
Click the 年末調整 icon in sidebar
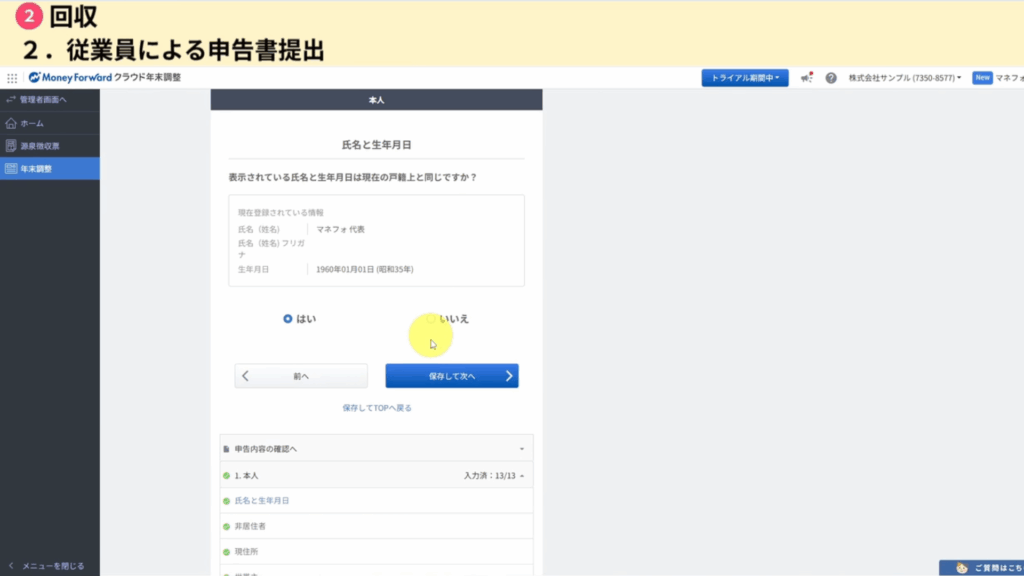pos(11,169)
